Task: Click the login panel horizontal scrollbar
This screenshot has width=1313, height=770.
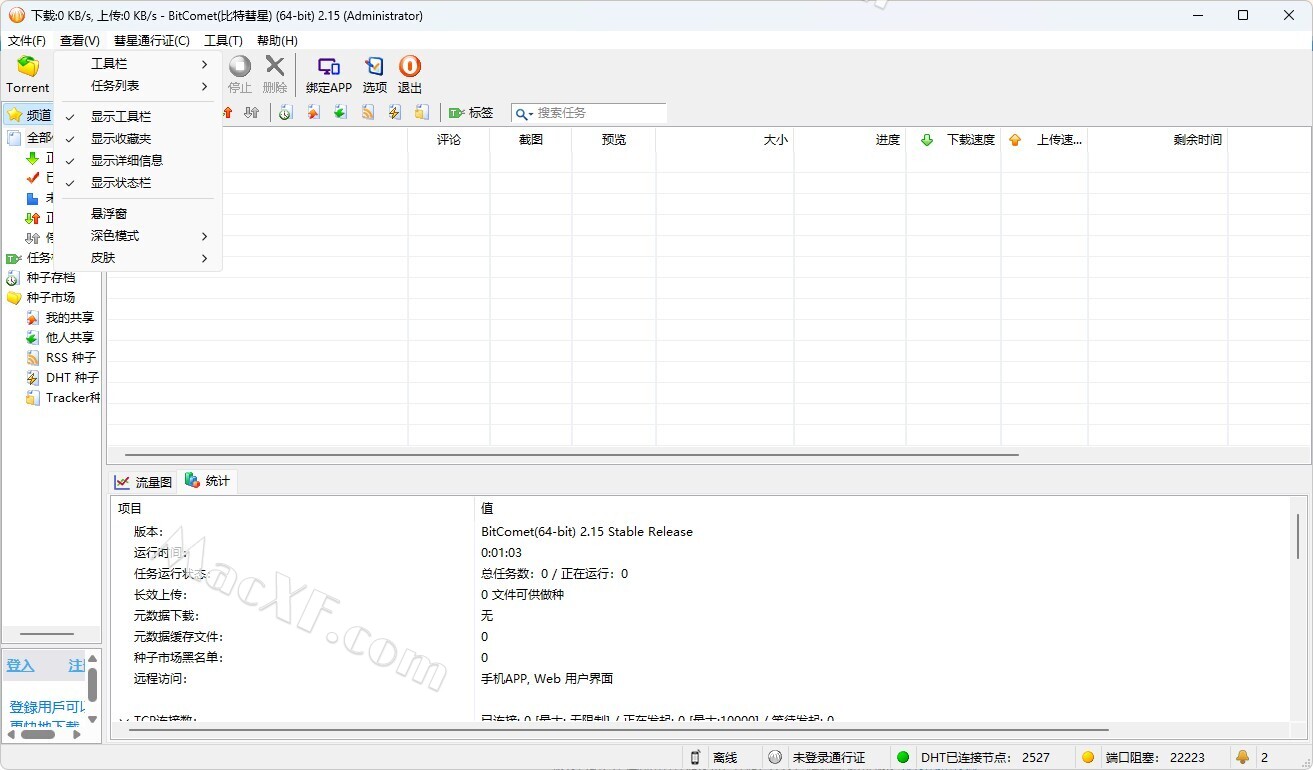Action: coord(38,734)
